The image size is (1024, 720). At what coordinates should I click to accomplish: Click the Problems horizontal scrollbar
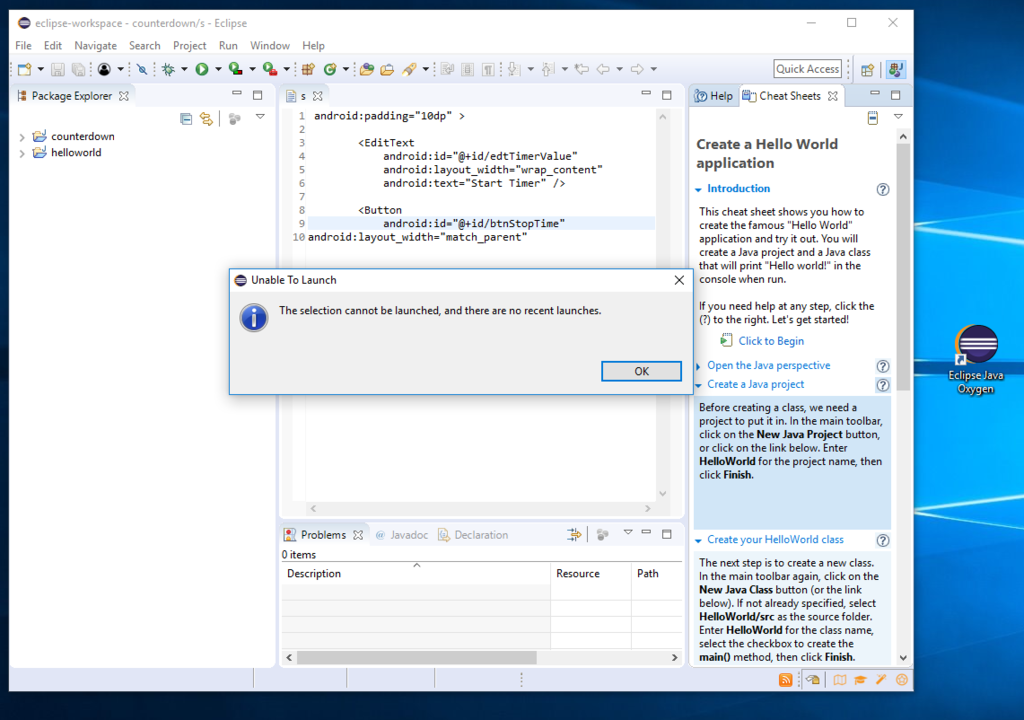tap(417, 658)
